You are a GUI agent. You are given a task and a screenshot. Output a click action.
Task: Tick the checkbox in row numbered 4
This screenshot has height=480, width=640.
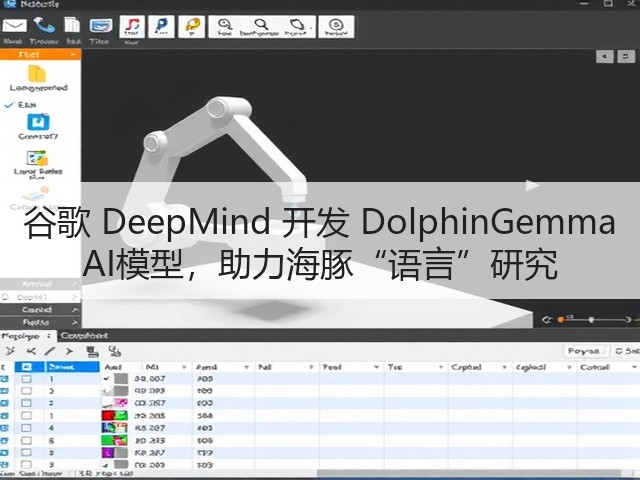click(x=27, y=428)
